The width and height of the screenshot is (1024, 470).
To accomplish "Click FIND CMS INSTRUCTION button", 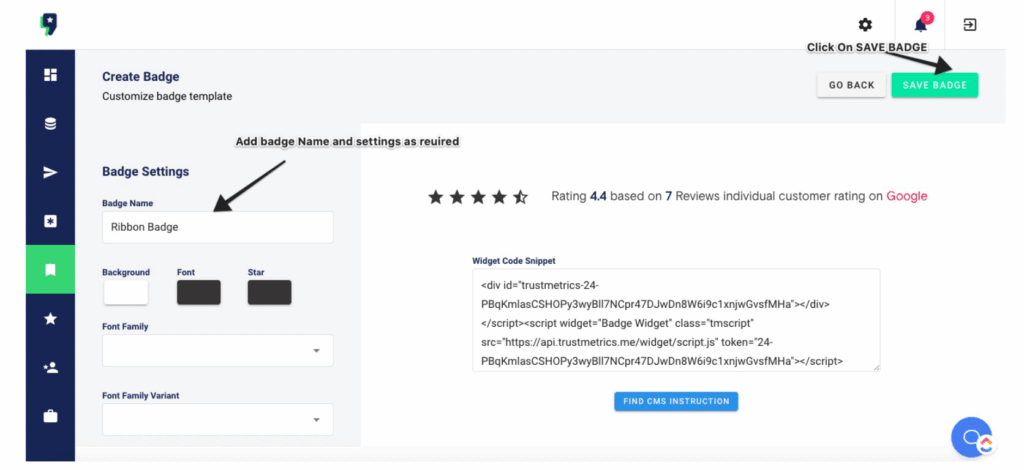I will coord(676,401).
